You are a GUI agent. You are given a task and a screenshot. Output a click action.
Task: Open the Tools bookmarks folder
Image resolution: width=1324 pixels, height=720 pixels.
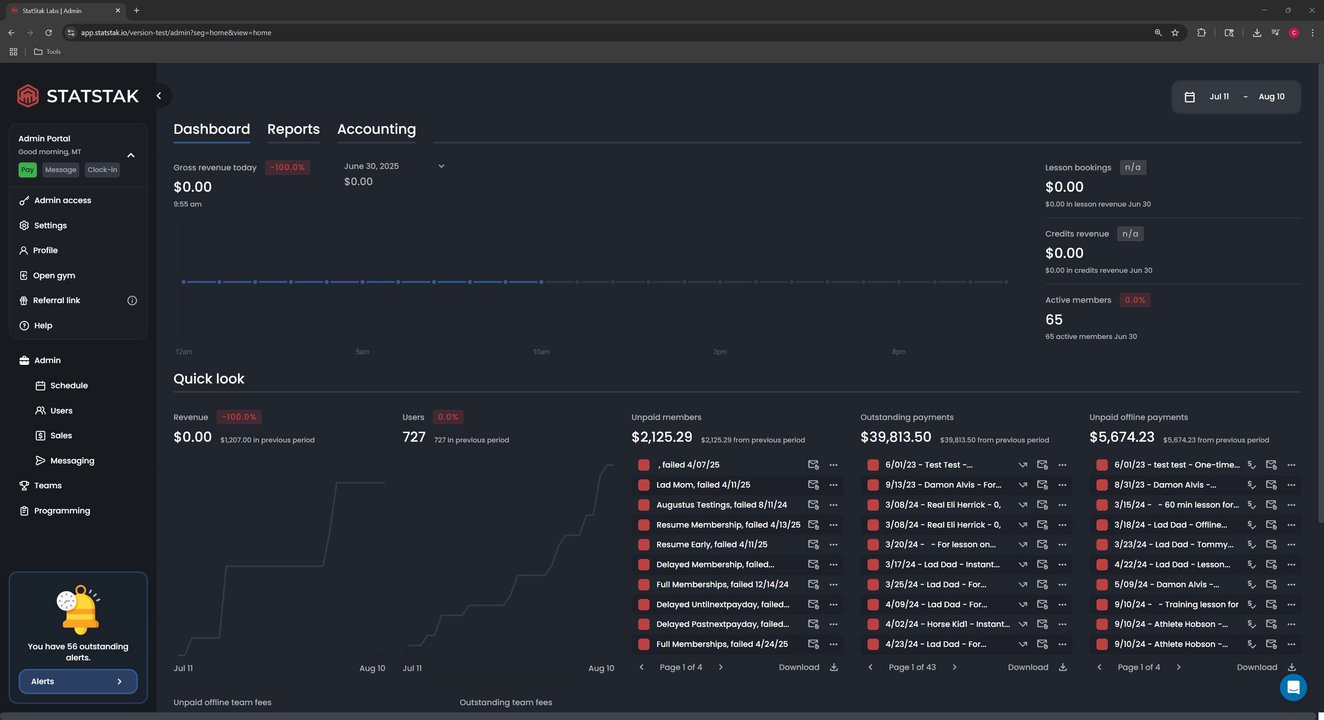pos(47,51)
